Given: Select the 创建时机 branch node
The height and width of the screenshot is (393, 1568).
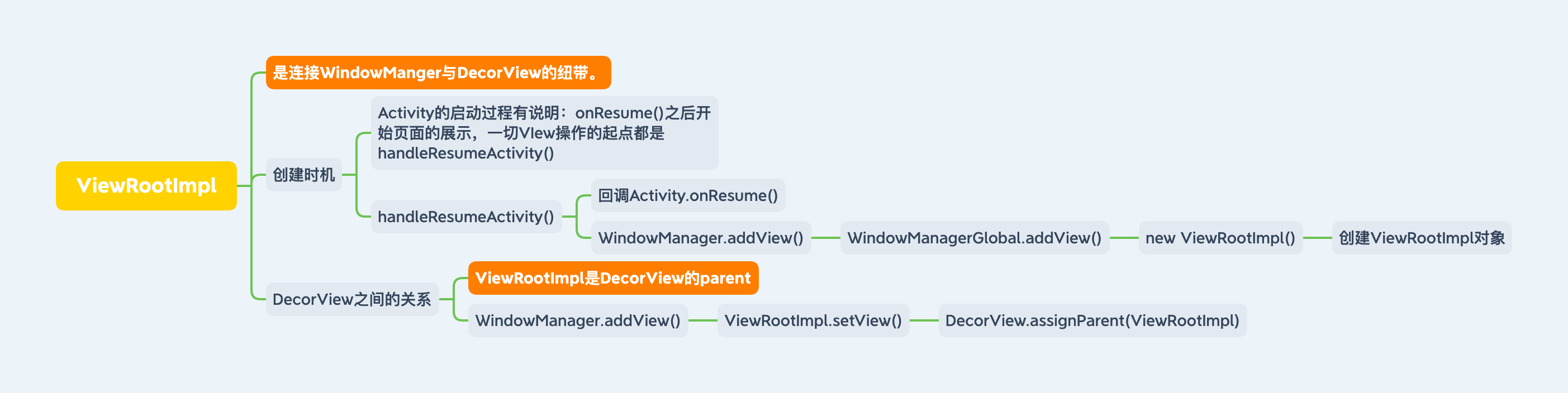Looking at the screenshot, I should coord(304,175).
